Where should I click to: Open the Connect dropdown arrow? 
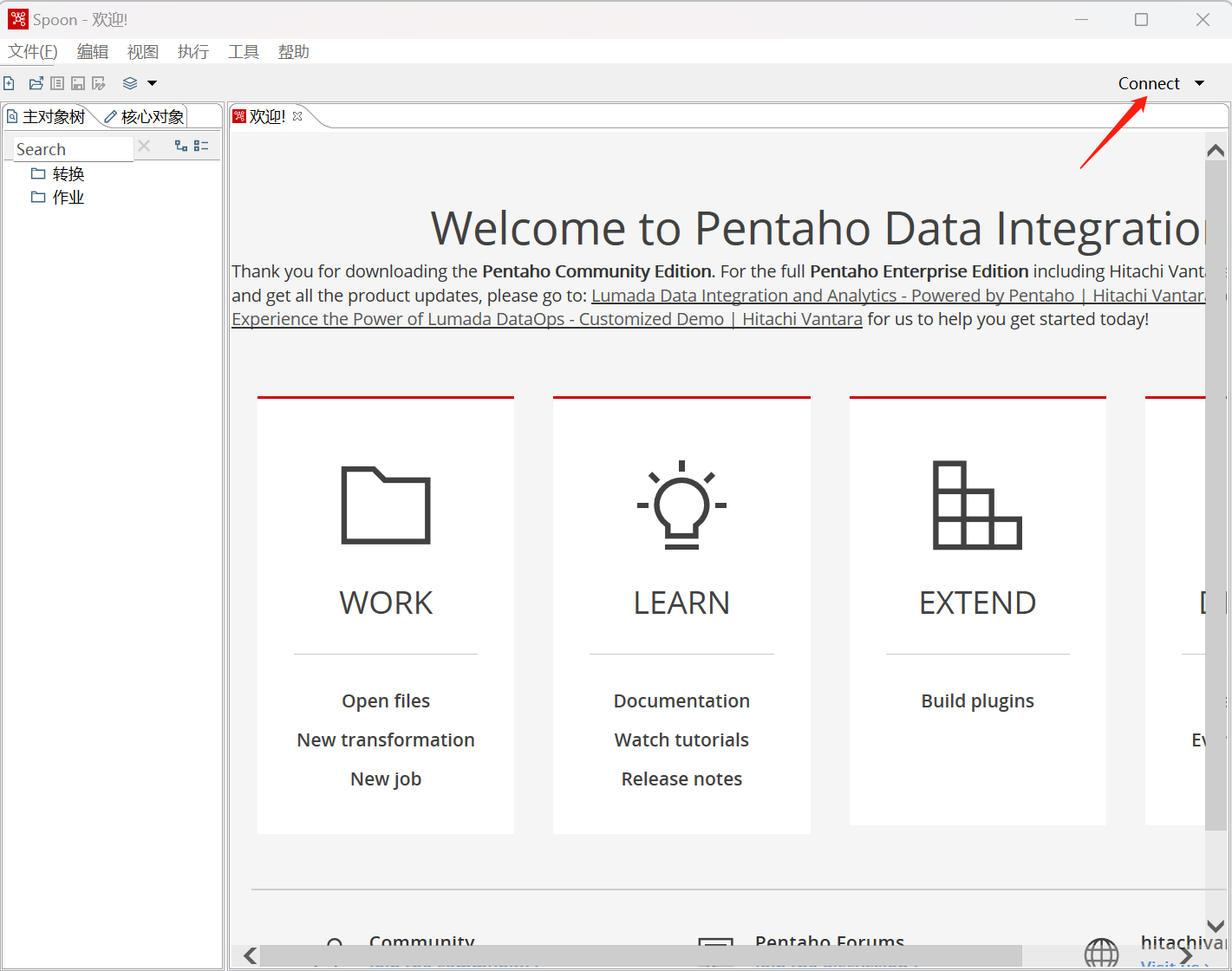pos(1200,83)
